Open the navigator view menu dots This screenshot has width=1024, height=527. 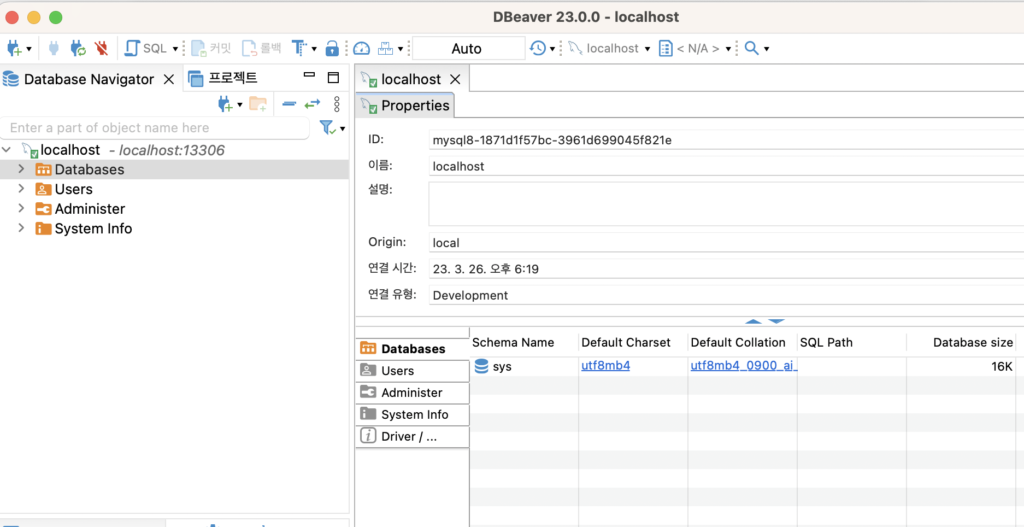click(337, 104)
